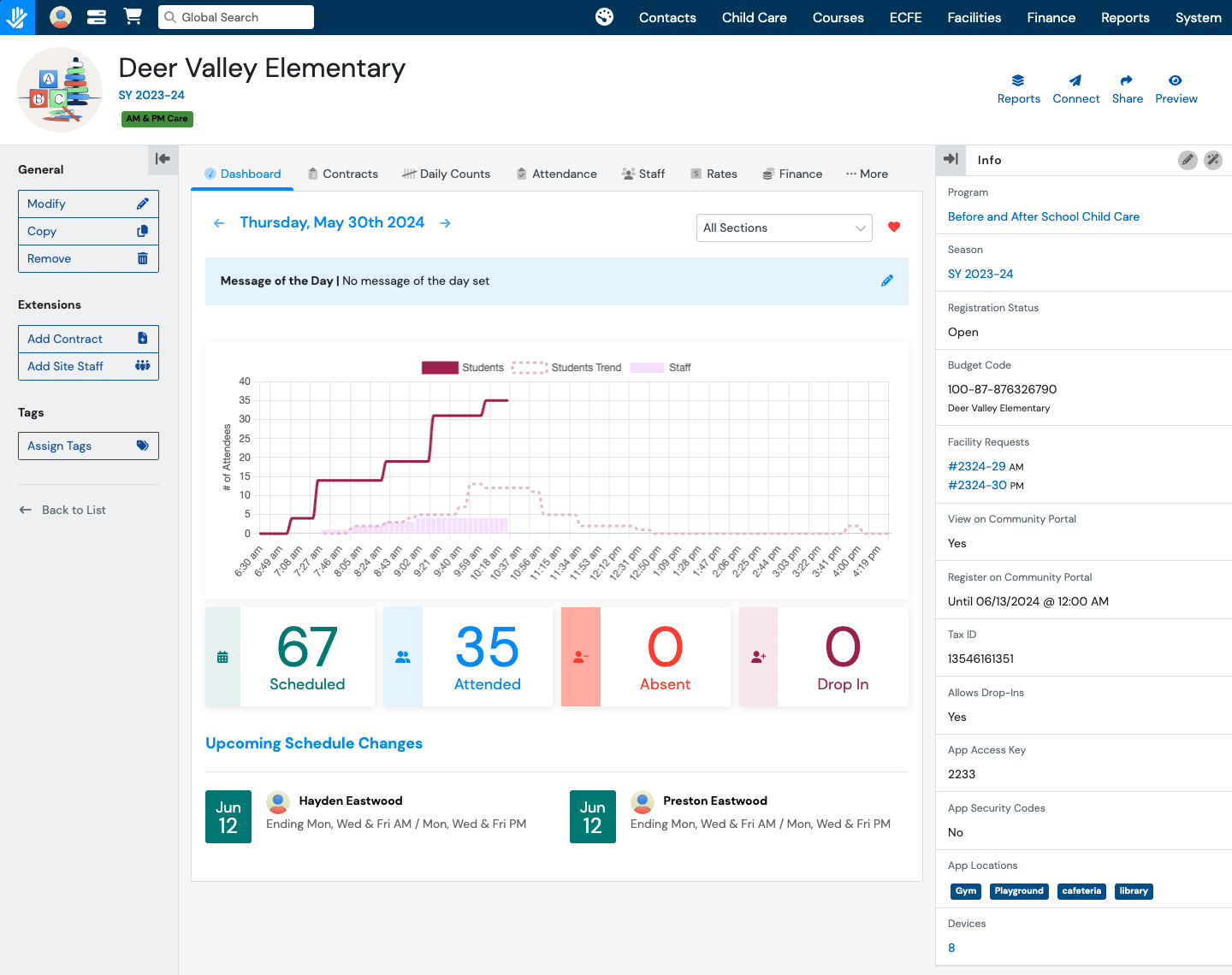Click the Info panel edit pencil icon
This screenshot has width=1232, height=975.
[x=1188, y=160]
